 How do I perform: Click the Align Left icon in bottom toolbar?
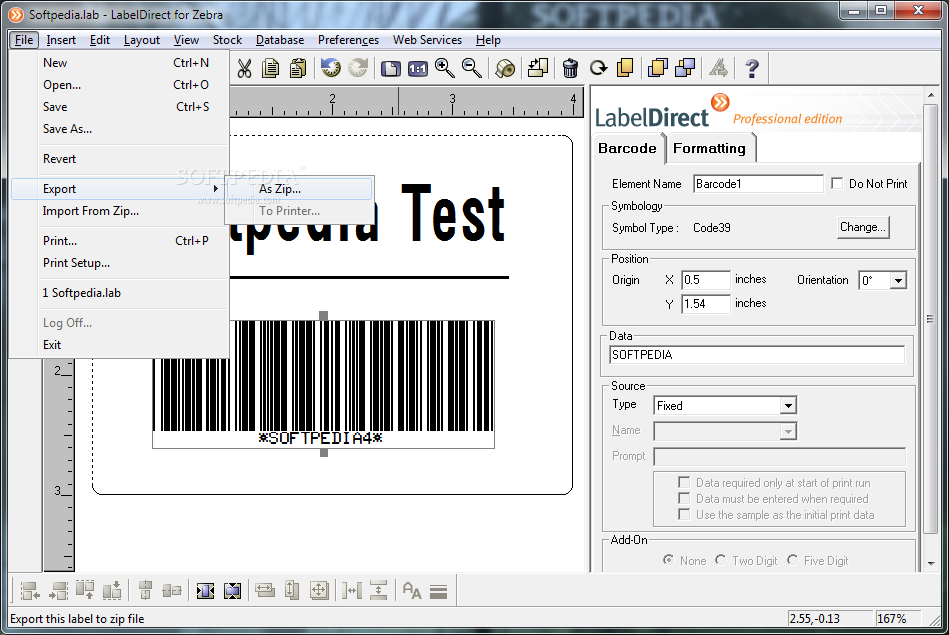30,590
